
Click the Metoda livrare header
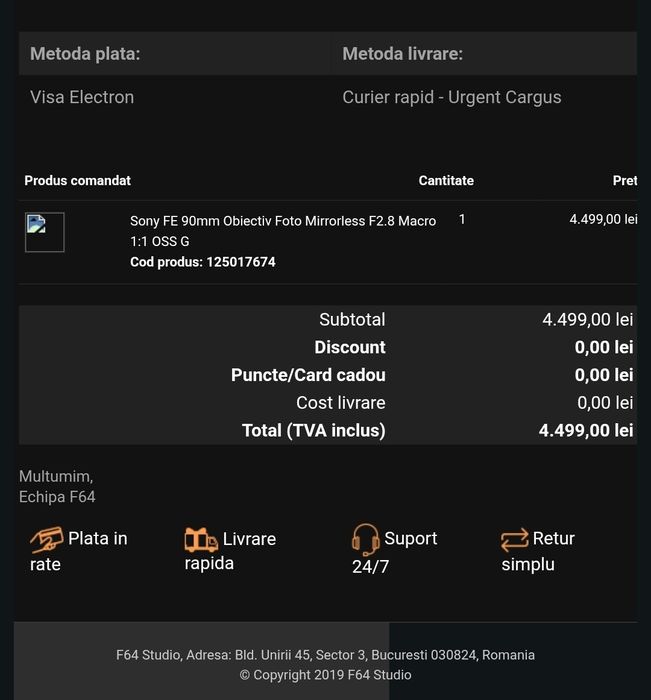click(x=402, y=54)
